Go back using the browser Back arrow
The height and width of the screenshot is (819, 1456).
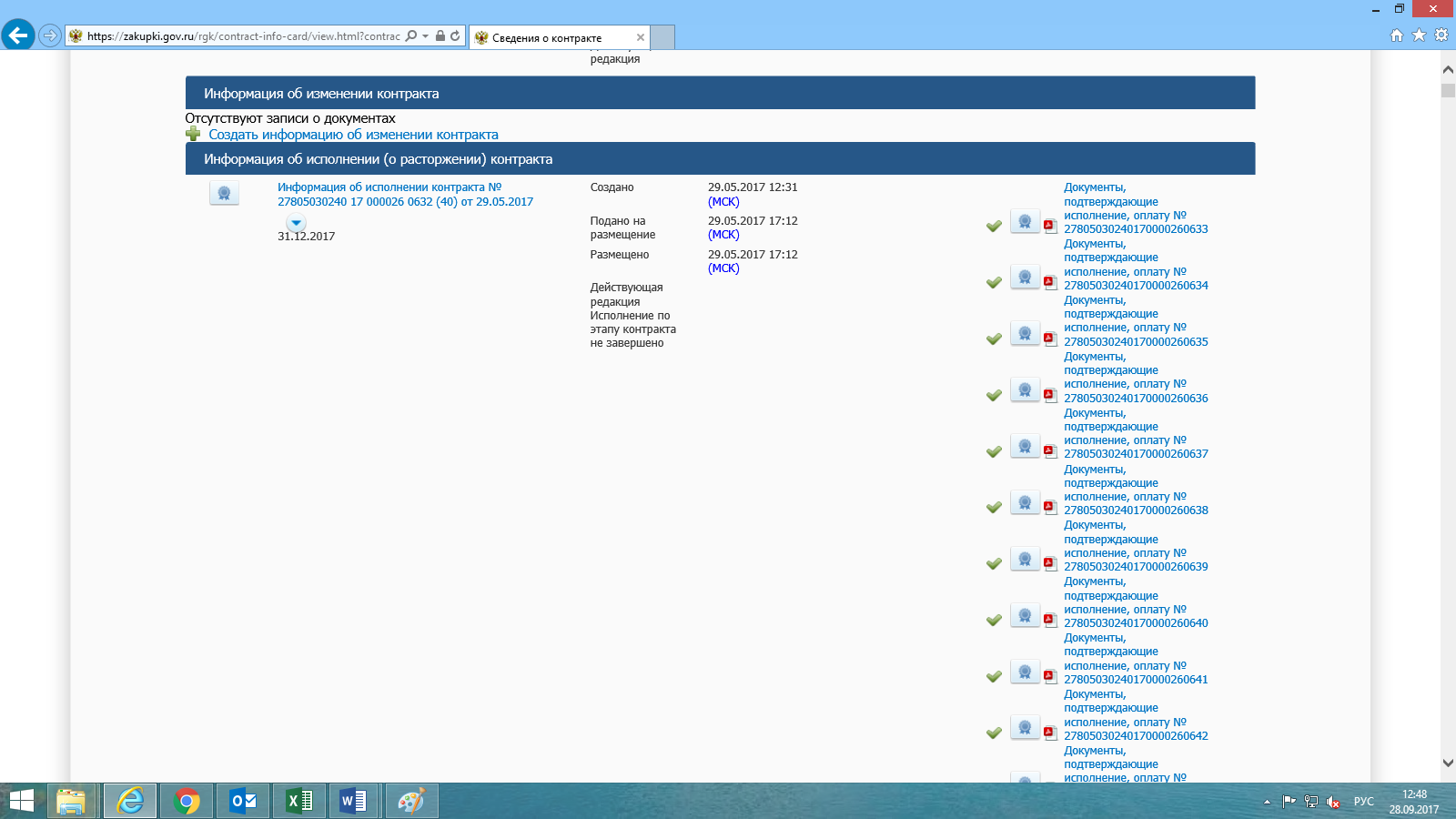[18, 35]
